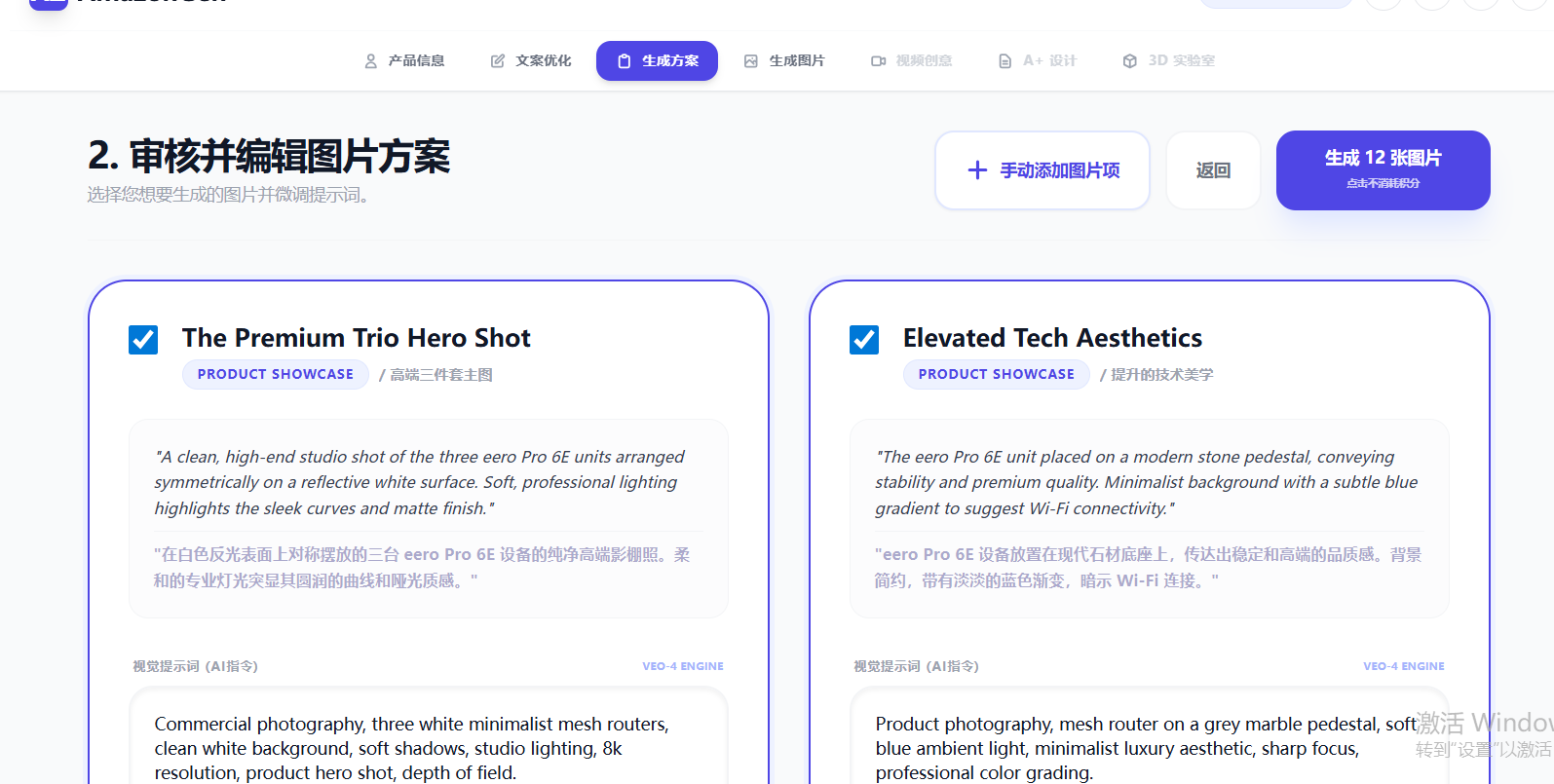This screenshot has height=784, width=1554.
Task: Click the 生成 12 张图片 button
Action: click(1383, 170)
